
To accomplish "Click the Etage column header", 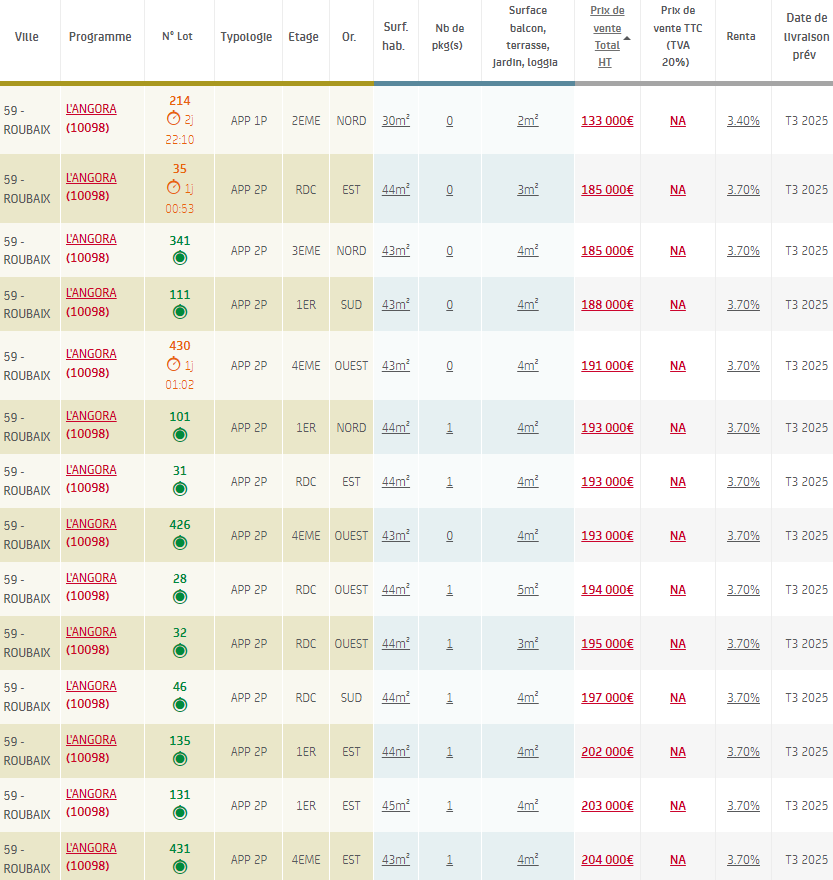I will click(303, 37).
